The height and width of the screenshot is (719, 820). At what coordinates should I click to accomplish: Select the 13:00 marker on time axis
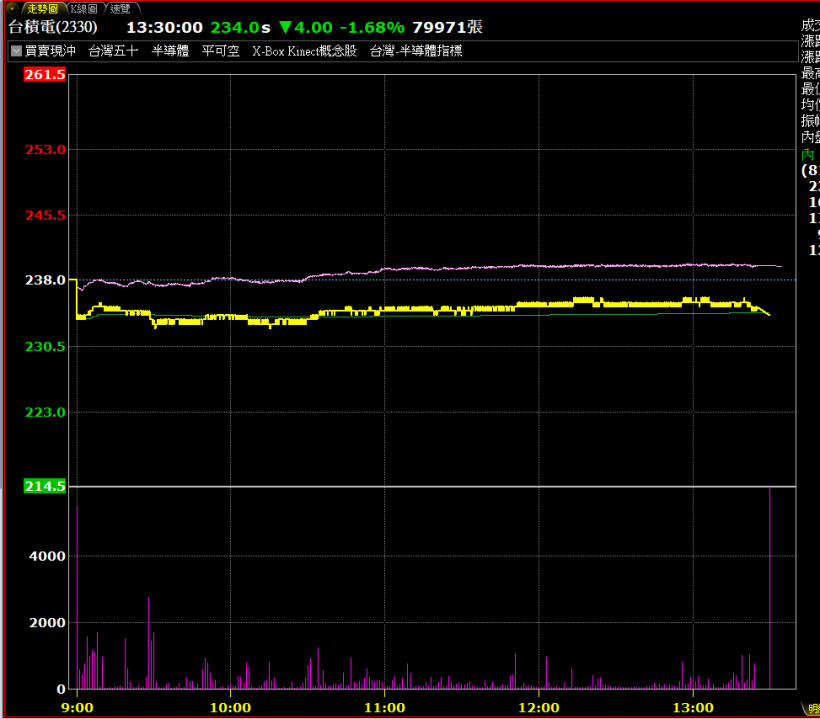click(693, 706)
